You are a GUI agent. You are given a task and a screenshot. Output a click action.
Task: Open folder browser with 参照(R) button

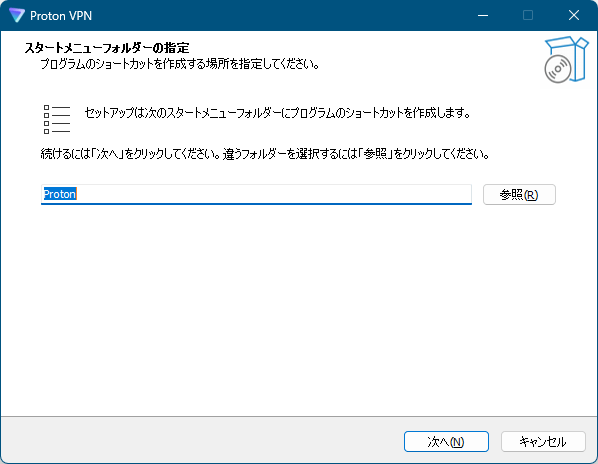tap(519, 195)
